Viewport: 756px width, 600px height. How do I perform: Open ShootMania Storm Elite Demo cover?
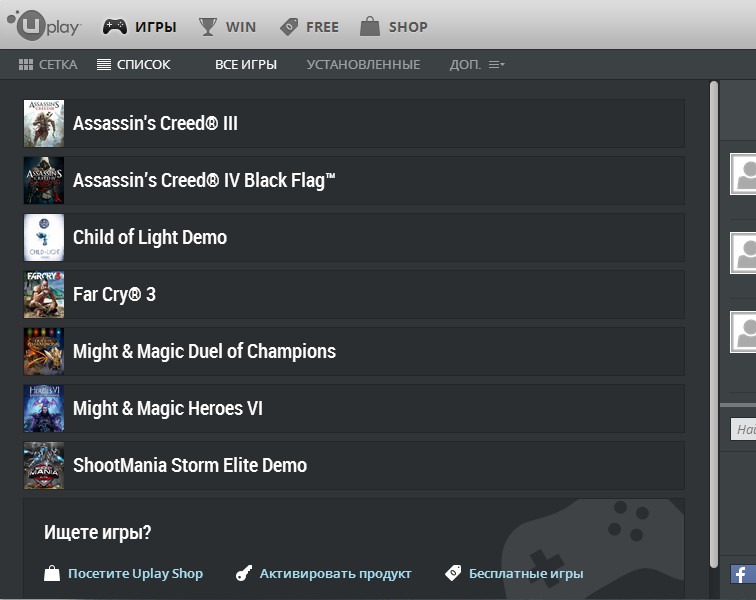click(x=44, y=465)
